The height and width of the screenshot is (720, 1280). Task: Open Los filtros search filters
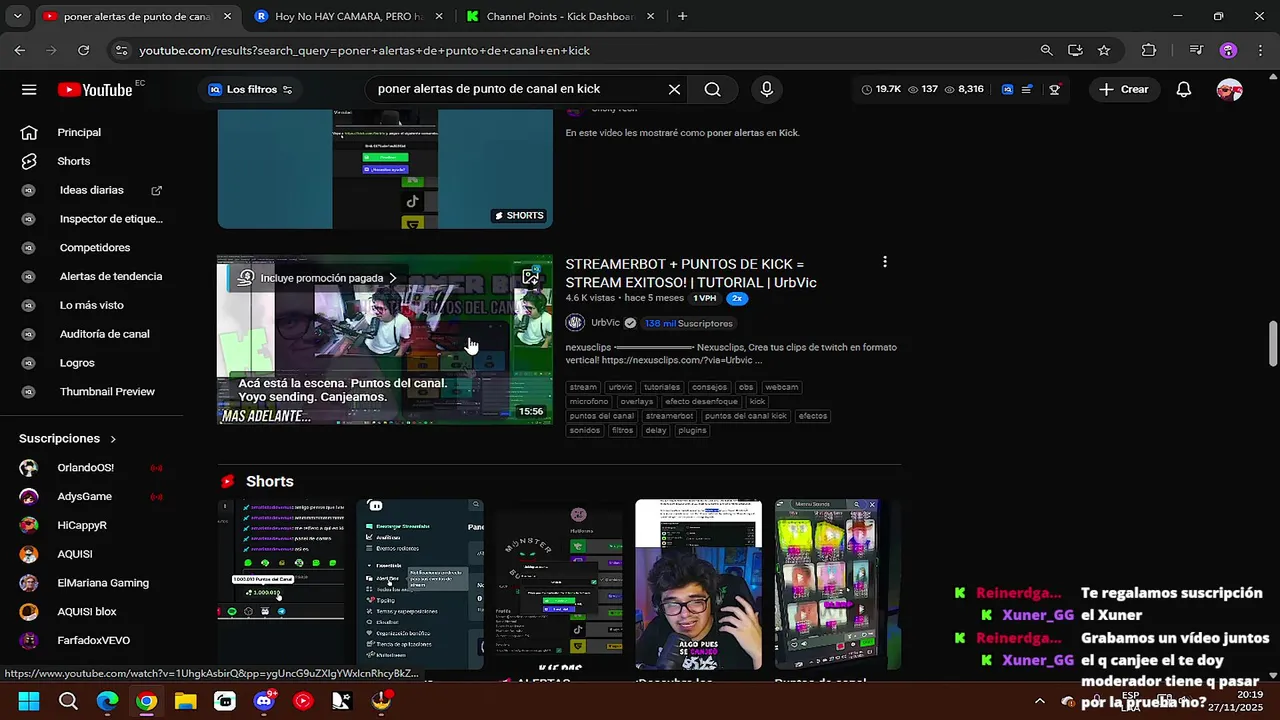(250, 89)
